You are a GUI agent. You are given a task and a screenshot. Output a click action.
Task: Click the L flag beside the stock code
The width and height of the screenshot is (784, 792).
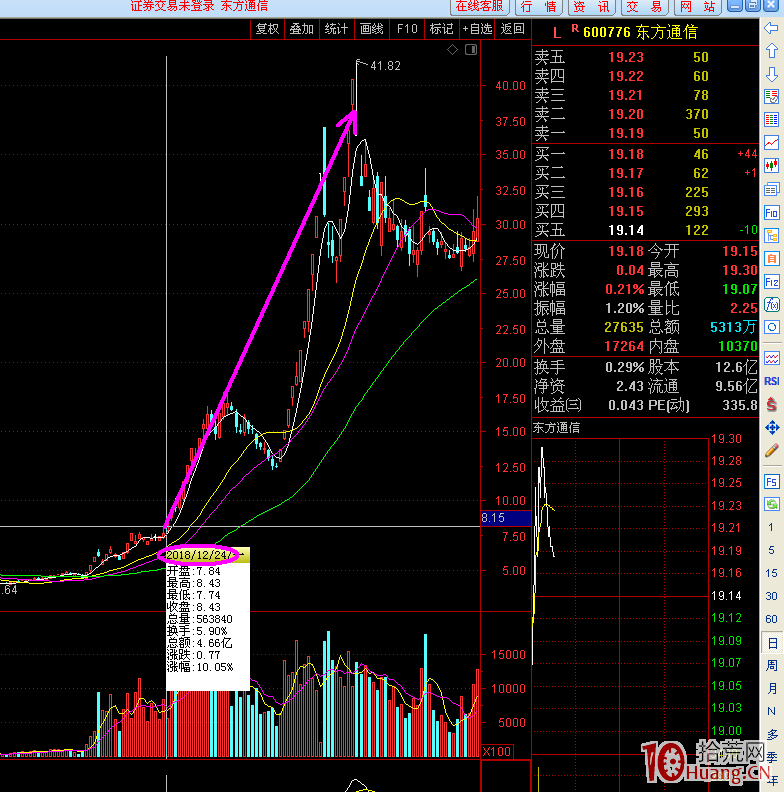[x=557, y=33]
